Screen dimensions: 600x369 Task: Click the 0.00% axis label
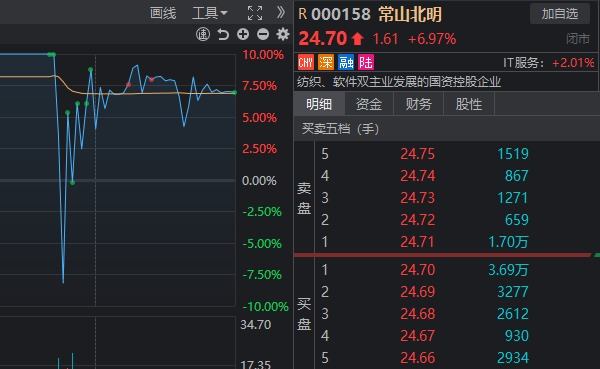coord(259,181)
